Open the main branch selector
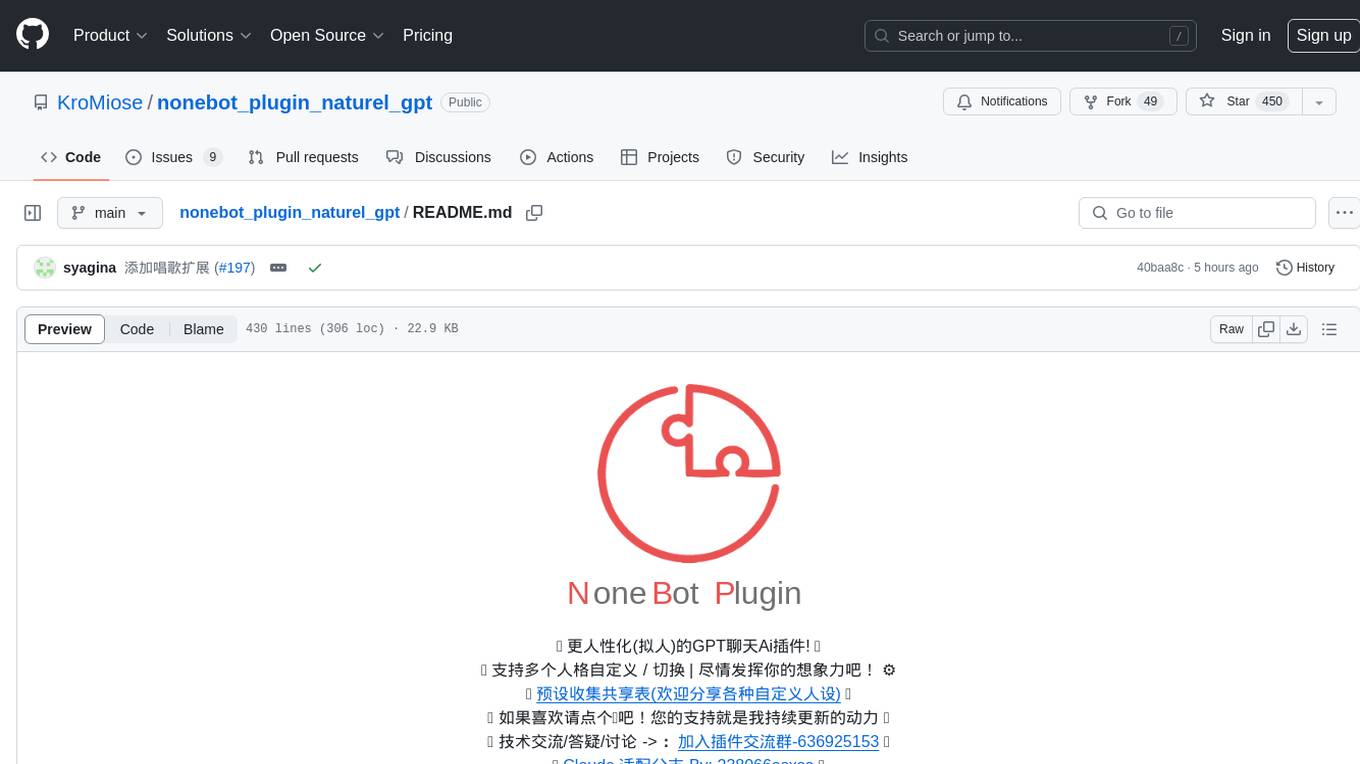The image size is (1360, 764). 109,213
